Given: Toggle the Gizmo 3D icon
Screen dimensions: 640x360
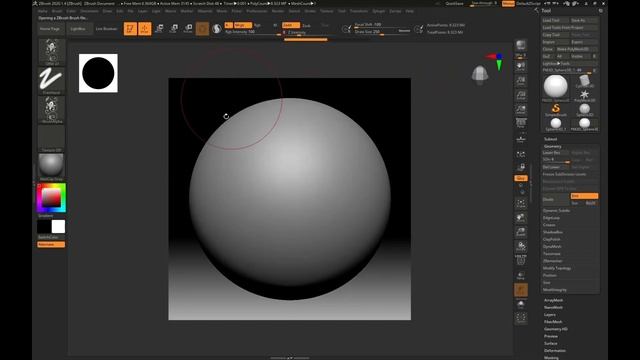Looking at the screenshot, I should 202,29.
